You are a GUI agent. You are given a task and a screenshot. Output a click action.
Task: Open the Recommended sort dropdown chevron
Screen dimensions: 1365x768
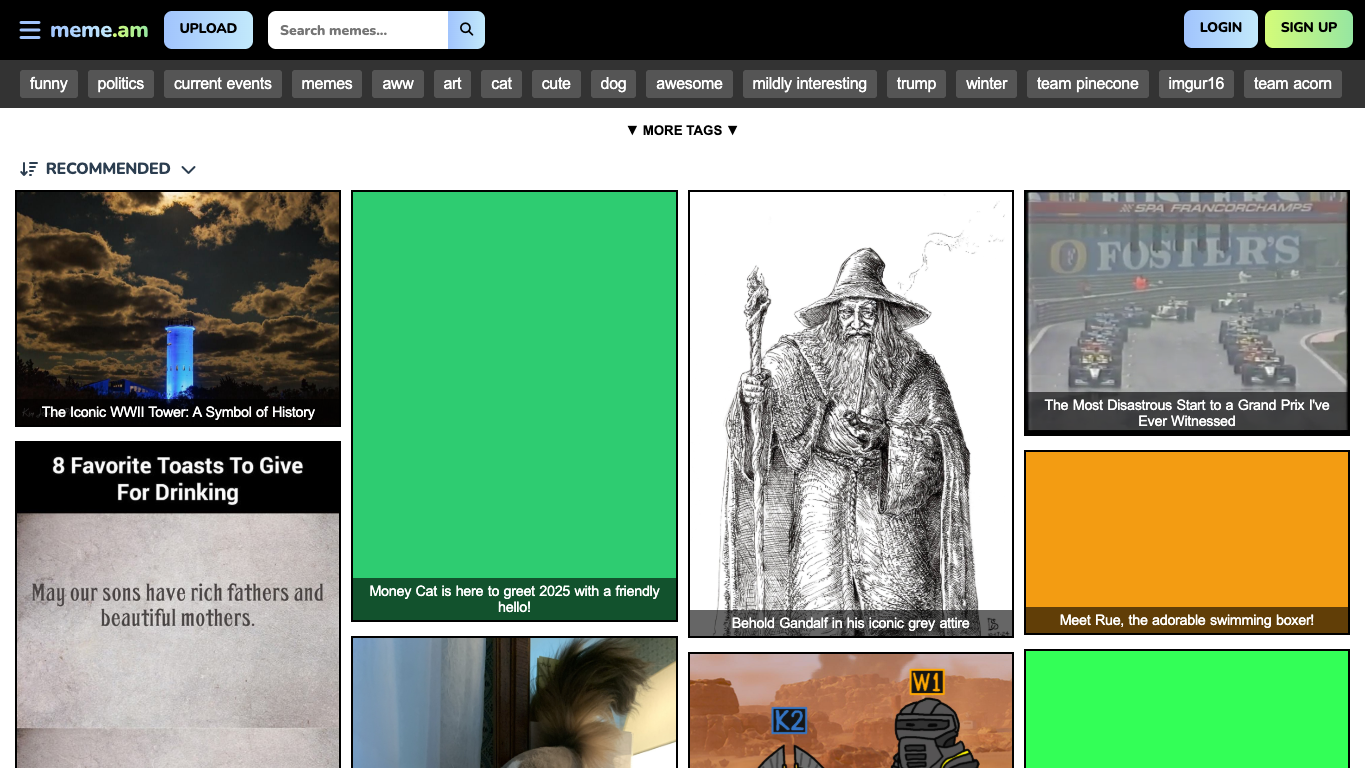(188, 169)
